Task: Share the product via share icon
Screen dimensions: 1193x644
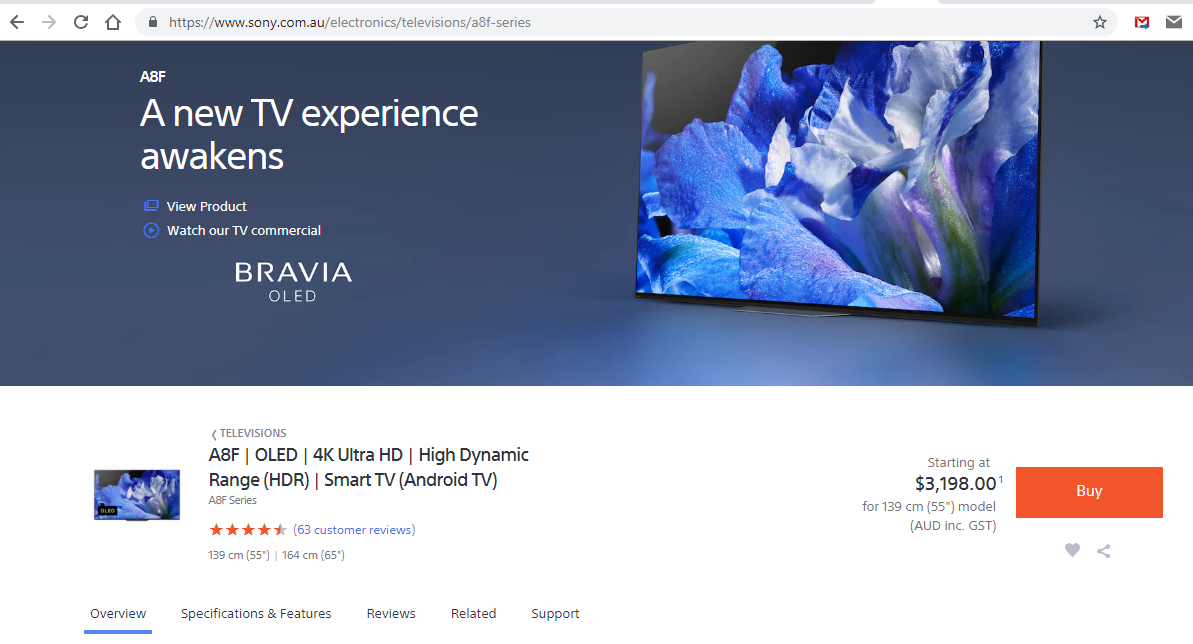Action: coord(1104,550)
